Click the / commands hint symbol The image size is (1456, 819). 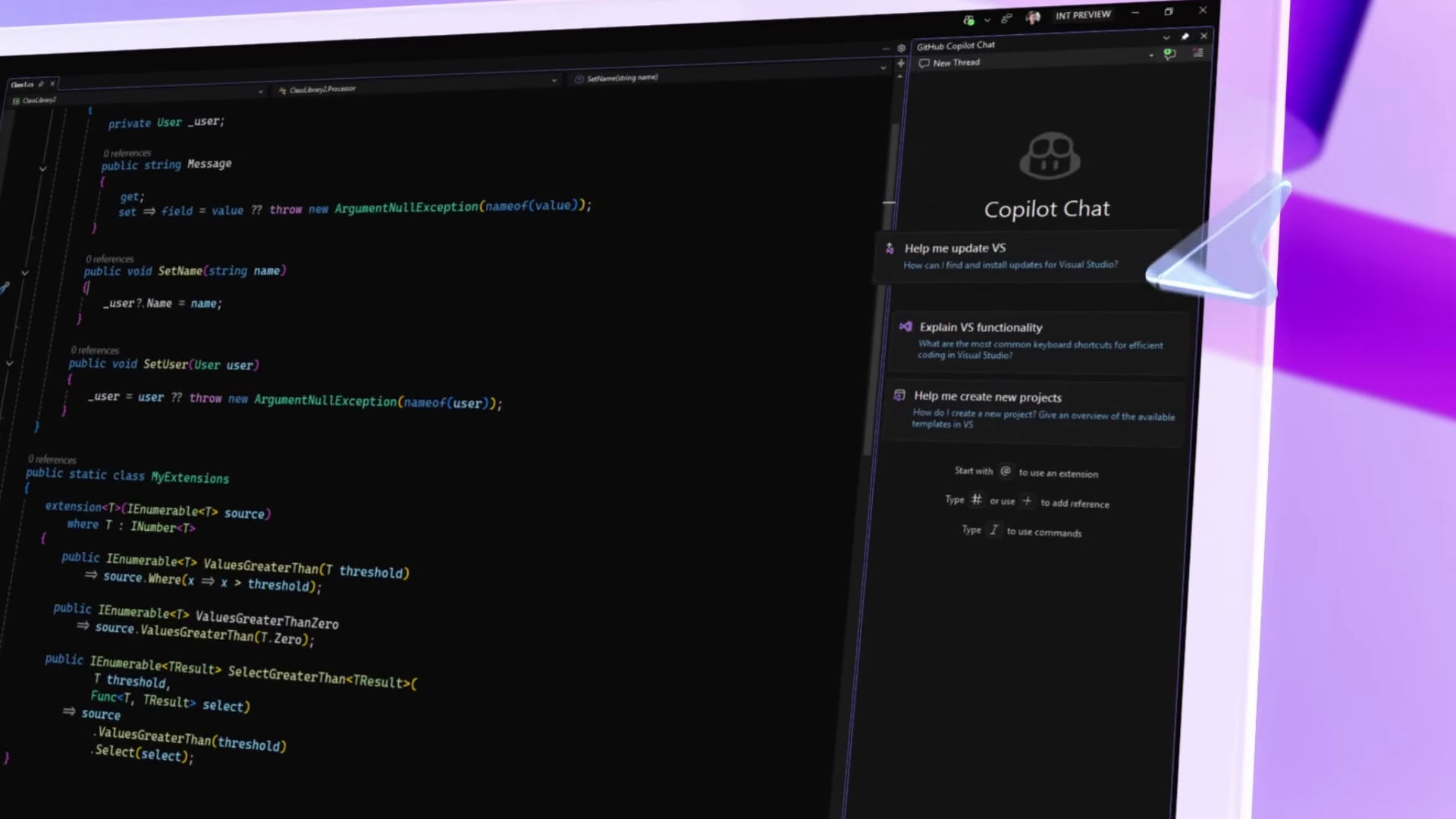(993, 530)
